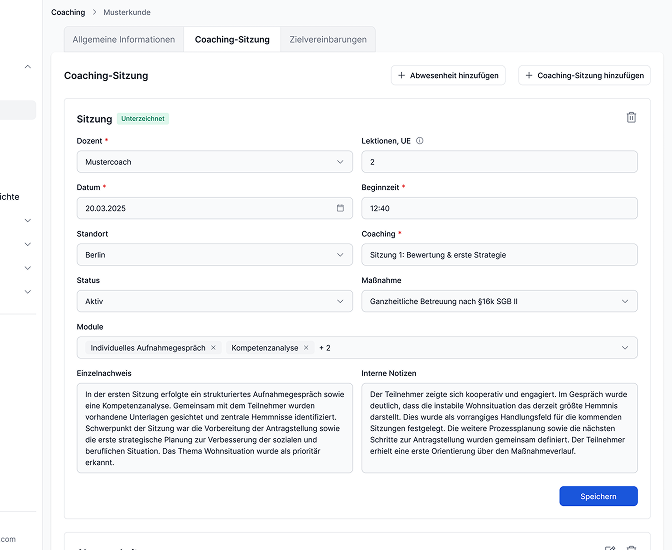
Task: Go to Coaching in the breadcrumb
Action: tap(68, 12)
